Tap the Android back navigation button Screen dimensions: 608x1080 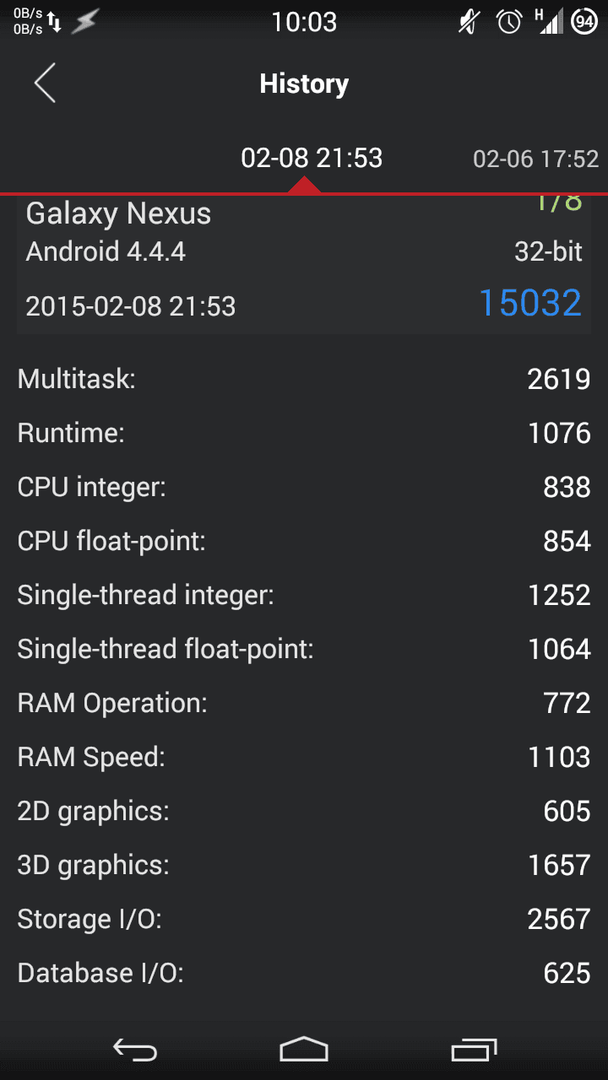click(x=135, y=1050)
